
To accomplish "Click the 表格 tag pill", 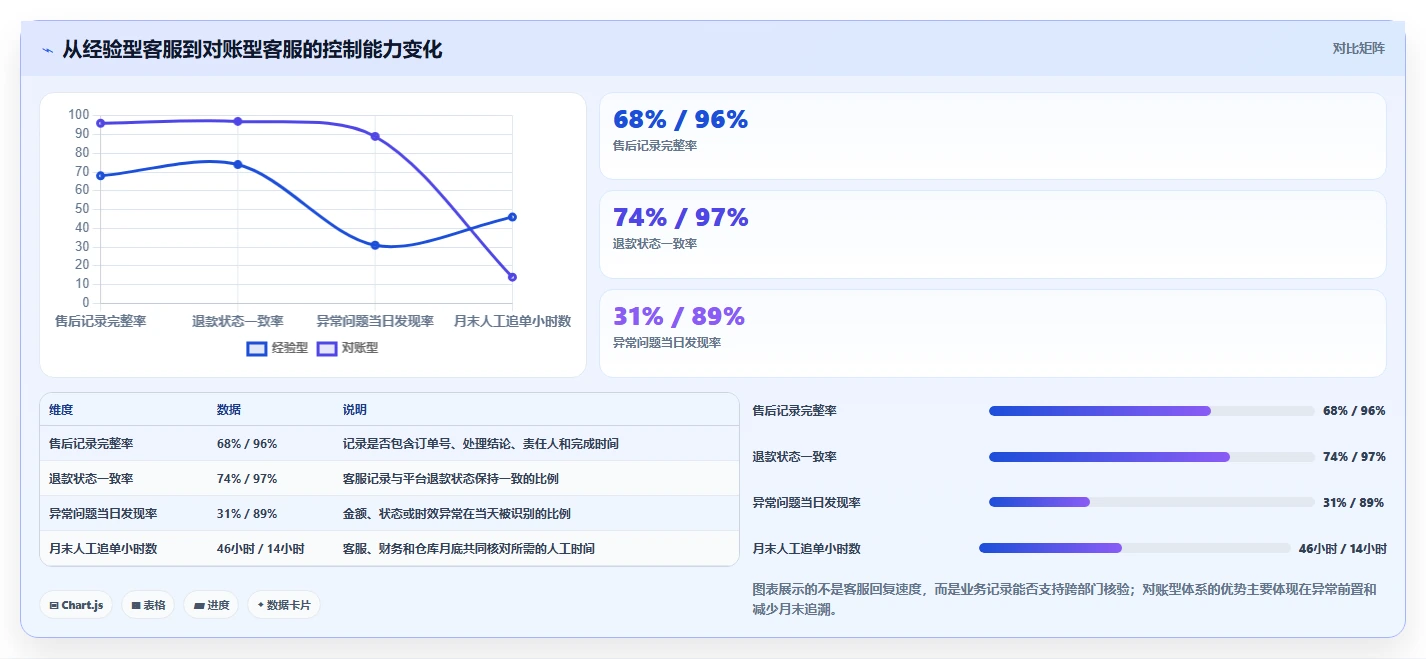I will tap(148, 605).
